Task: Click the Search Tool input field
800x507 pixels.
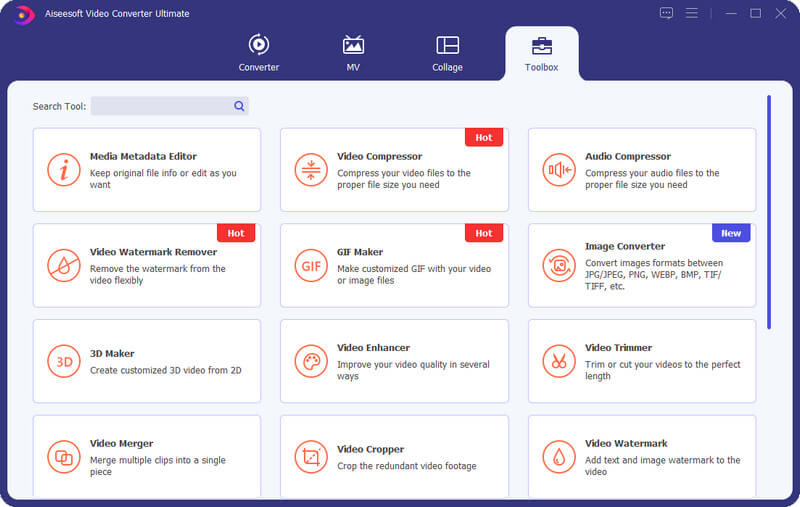Action: click(162, 106)
